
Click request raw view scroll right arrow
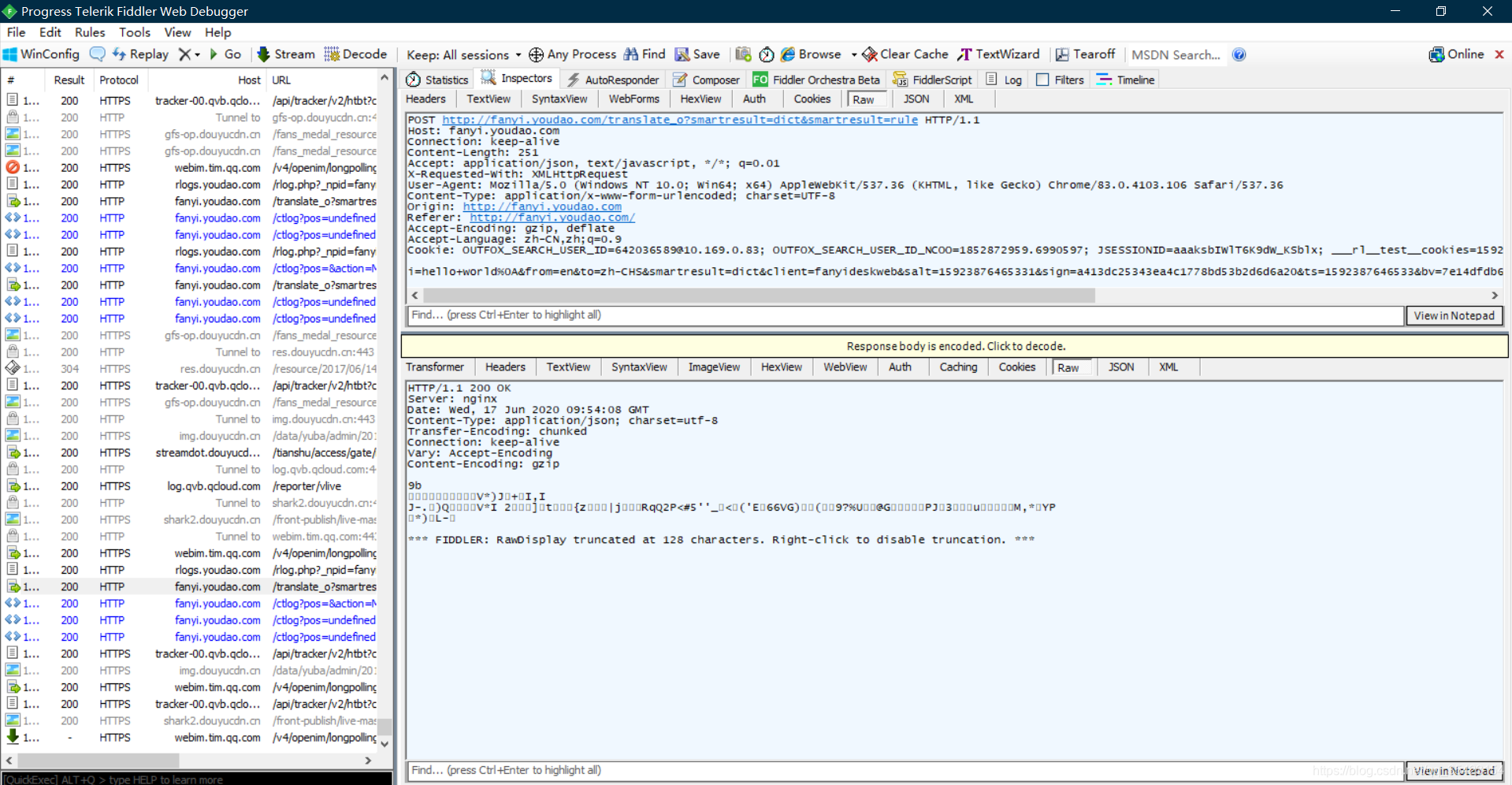[x=1495, y=295]
